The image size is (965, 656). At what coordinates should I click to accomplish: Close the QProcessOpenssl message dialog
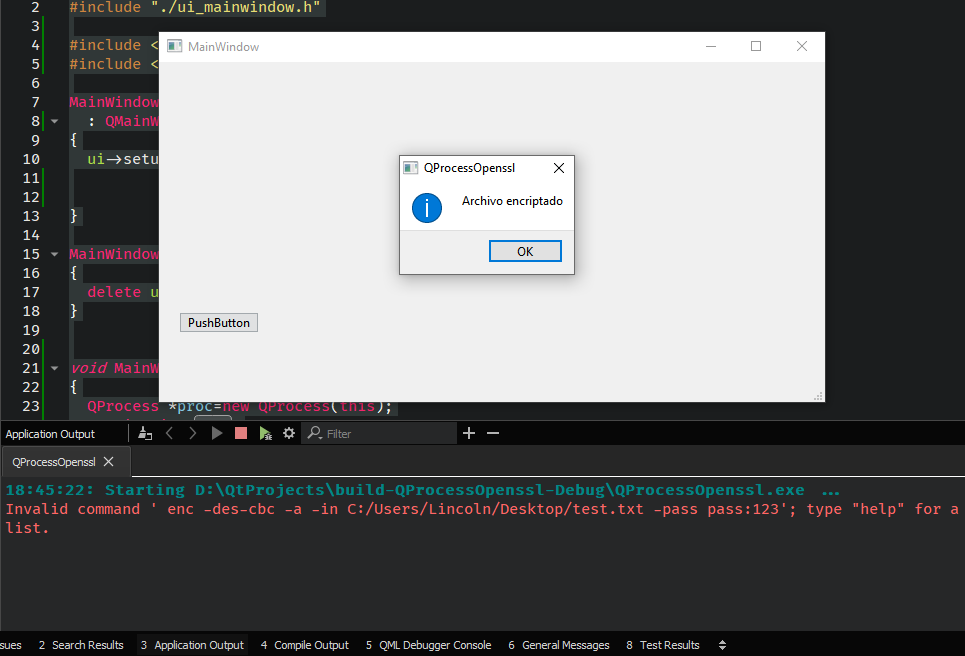pos(559,168)
